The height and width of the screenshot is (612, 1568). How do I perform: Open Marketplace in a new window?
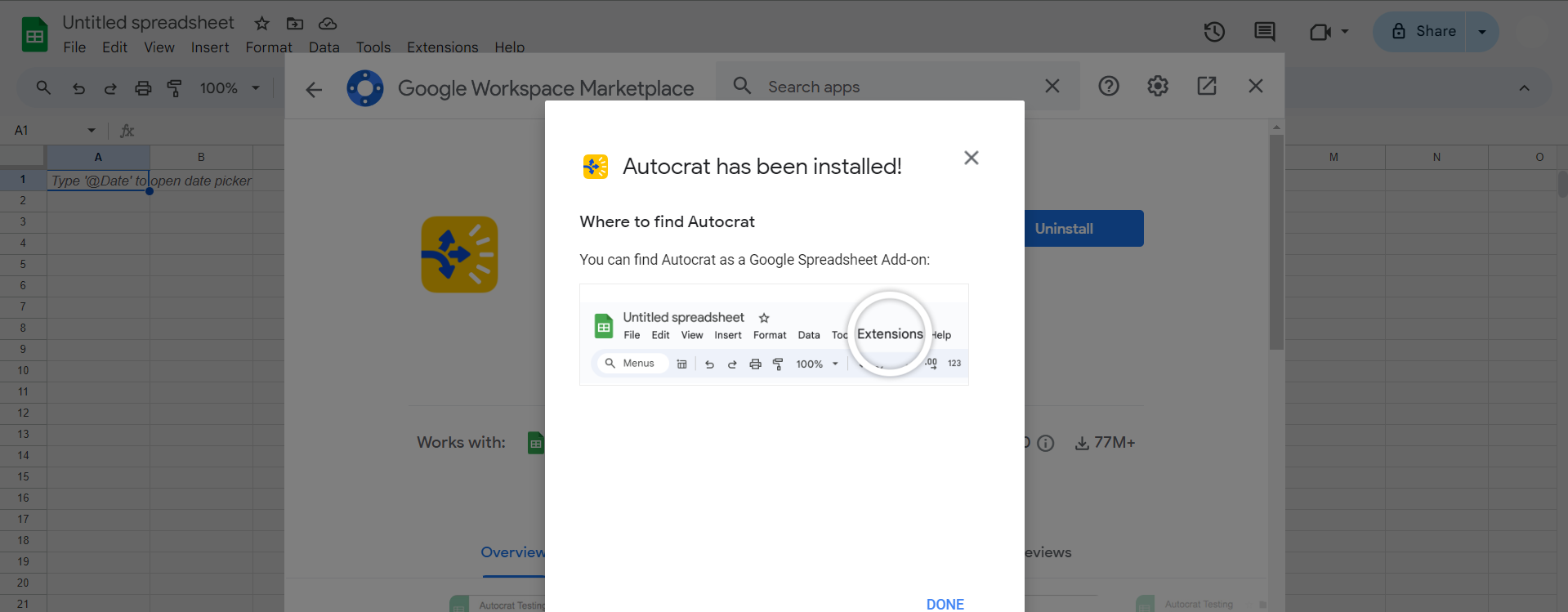pos(1207,86)
